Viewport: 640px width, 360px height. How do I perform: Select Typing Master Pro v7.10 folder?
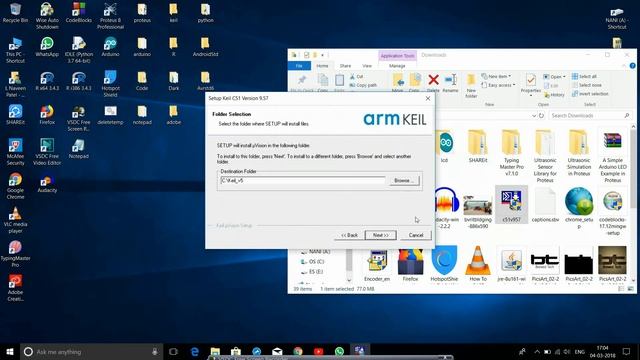511,153
